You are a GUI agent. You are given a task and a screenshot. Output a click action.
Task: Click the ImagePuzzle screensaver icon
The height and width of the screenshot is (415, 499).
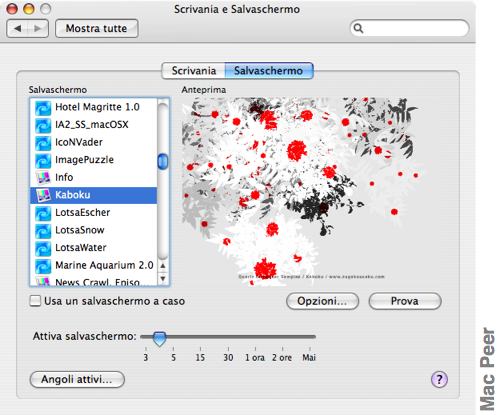[x=43, y=160]
